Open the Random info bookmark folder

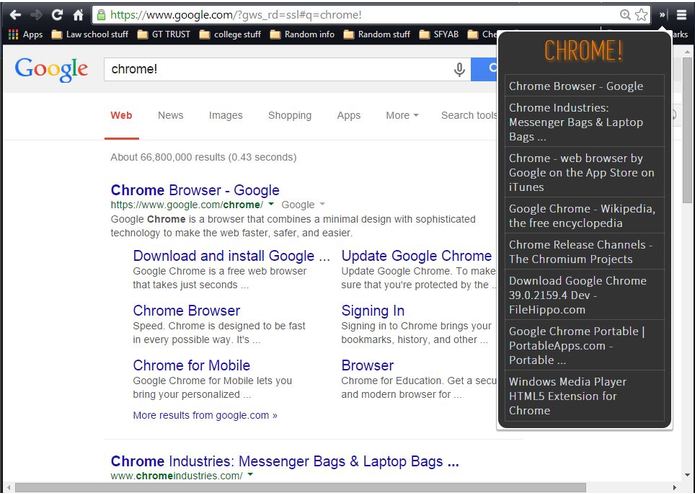(x=302, y=34)
